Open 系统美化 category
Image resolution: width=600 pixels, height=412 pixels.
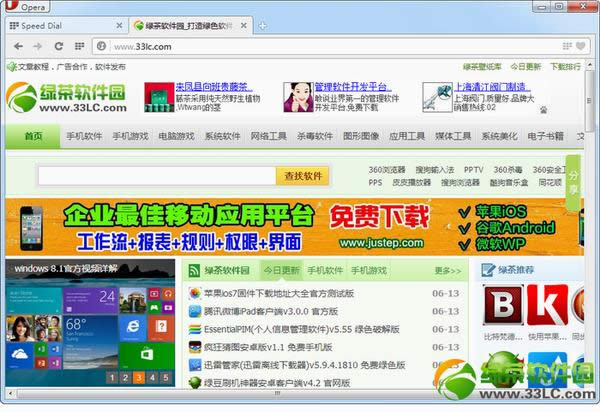(x=499, y=136)
